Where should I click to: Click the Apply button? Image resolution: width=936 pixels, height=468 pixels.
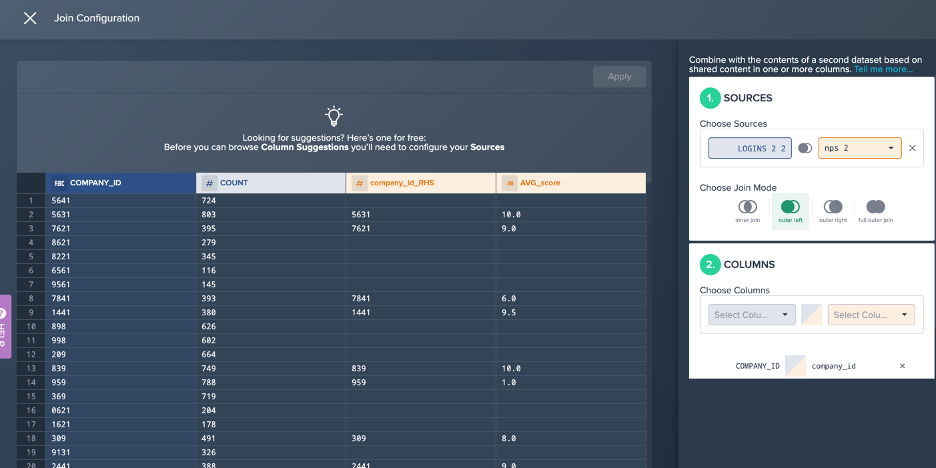click(619, 76)
